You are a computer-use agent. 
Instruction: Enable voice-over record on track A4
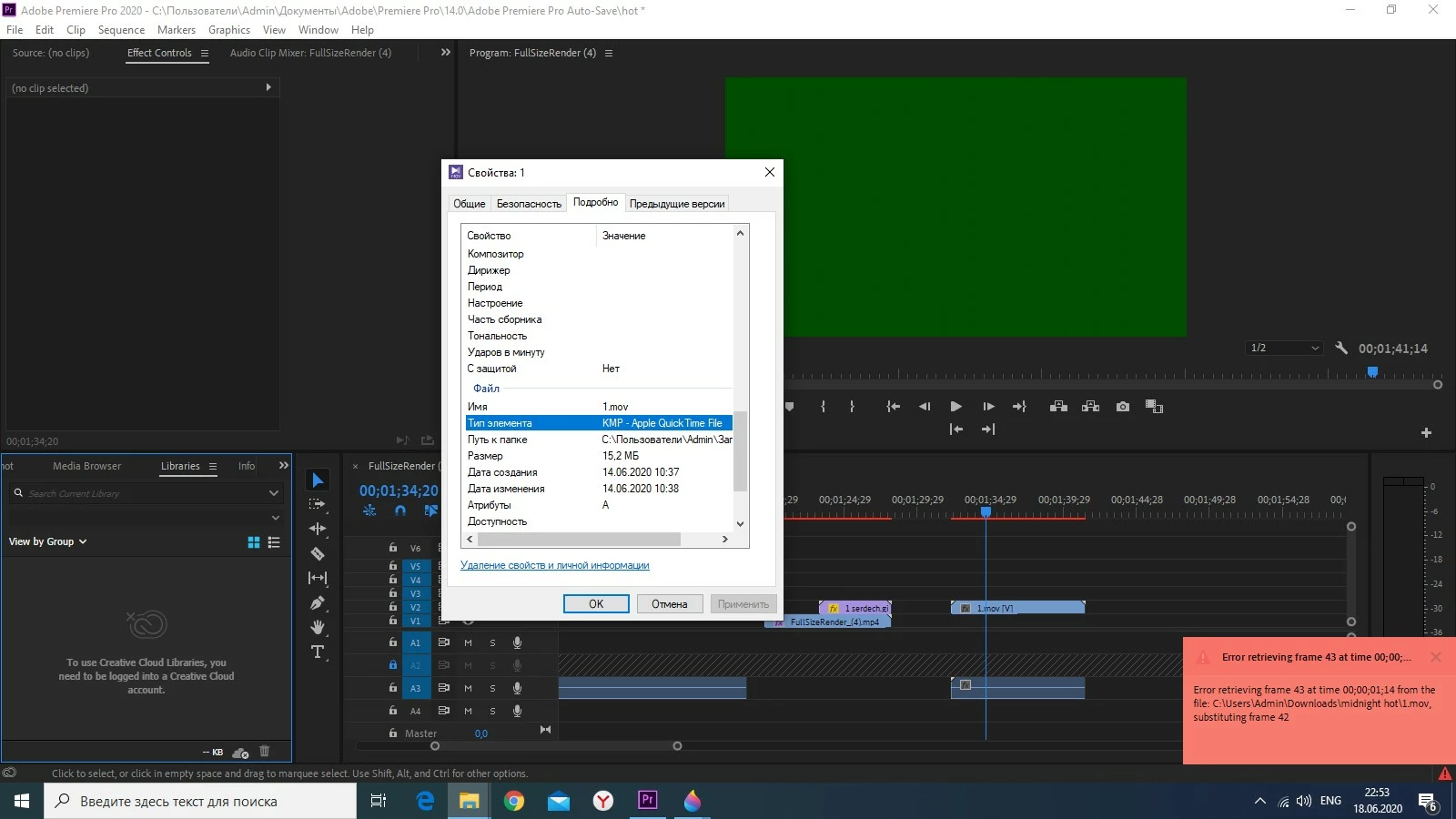coord(517,711)
